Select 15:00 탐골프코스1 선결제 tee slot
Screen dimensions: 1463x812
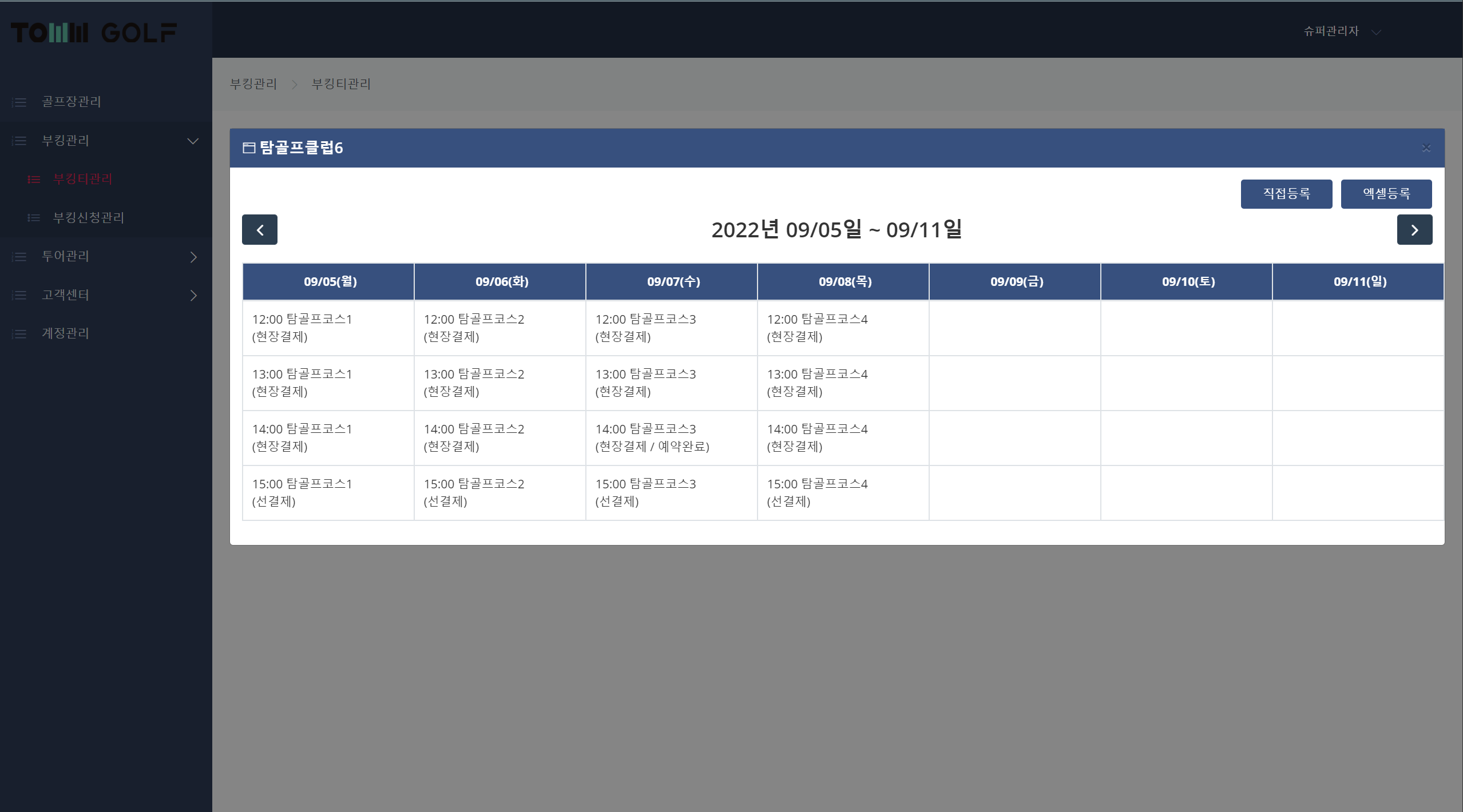(x=302, y=492)
